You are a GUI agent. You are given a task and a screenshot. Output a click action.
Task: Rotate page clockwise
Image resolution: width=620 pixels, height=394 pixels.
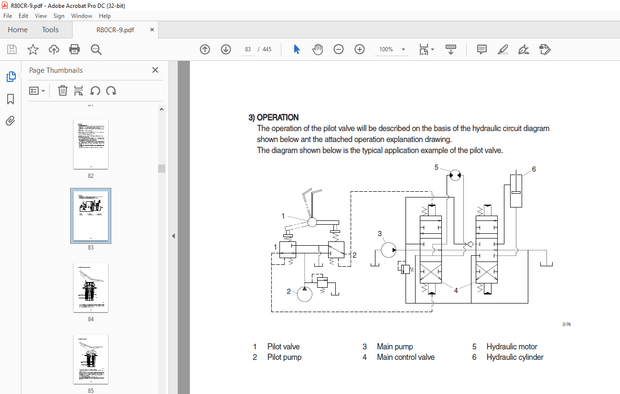(111, 91)
